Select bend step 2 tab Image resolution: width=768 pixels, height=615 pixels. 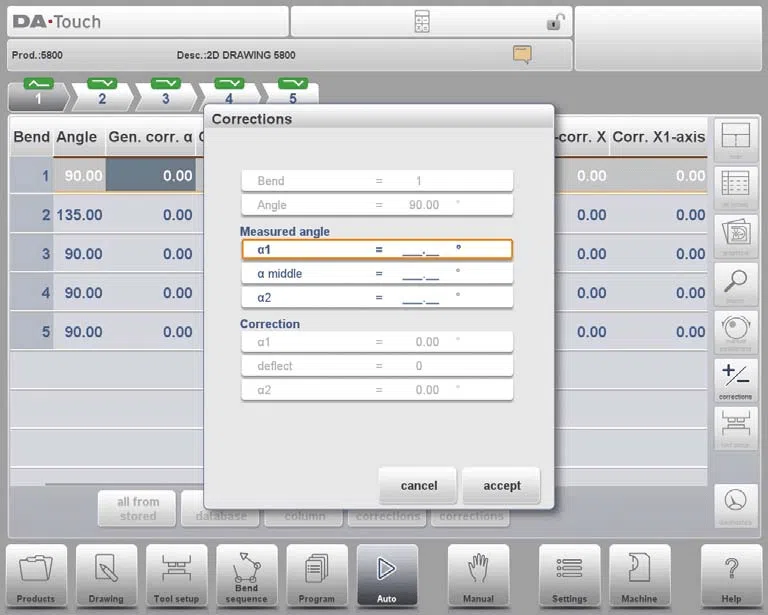pos(102,95)
